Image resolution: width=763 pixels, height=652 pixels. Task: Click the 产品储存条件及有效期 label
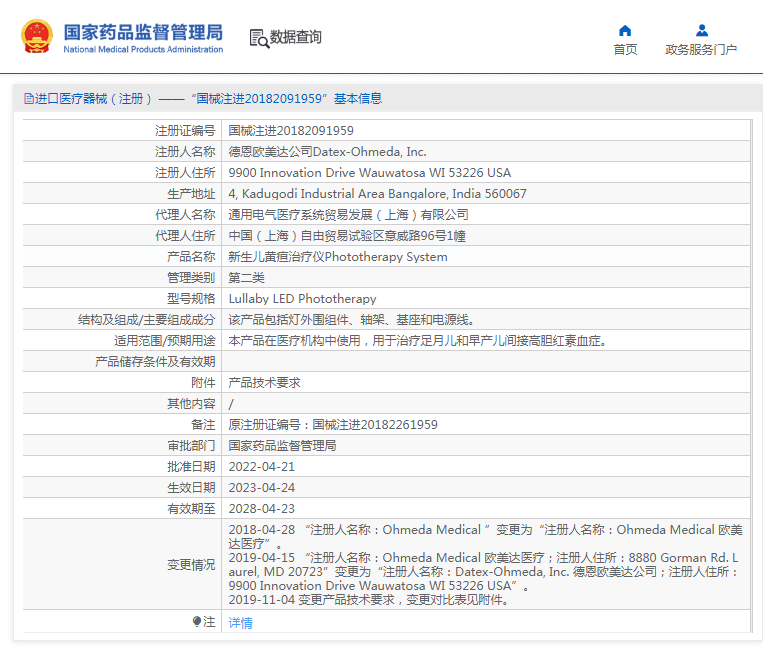coord(155,362)
